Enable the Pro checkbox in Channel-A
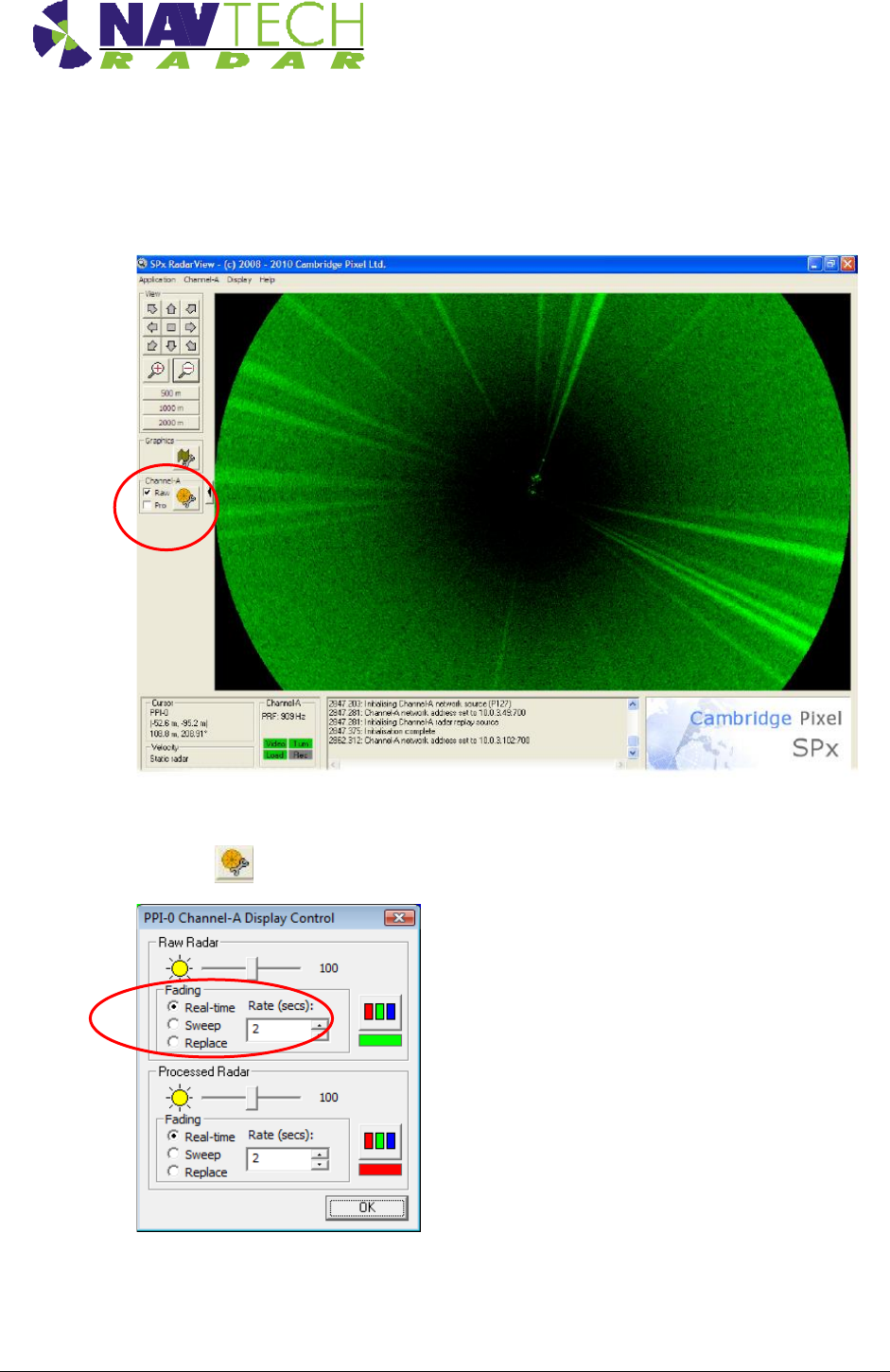890x1372 pixels. click(148, 505)
